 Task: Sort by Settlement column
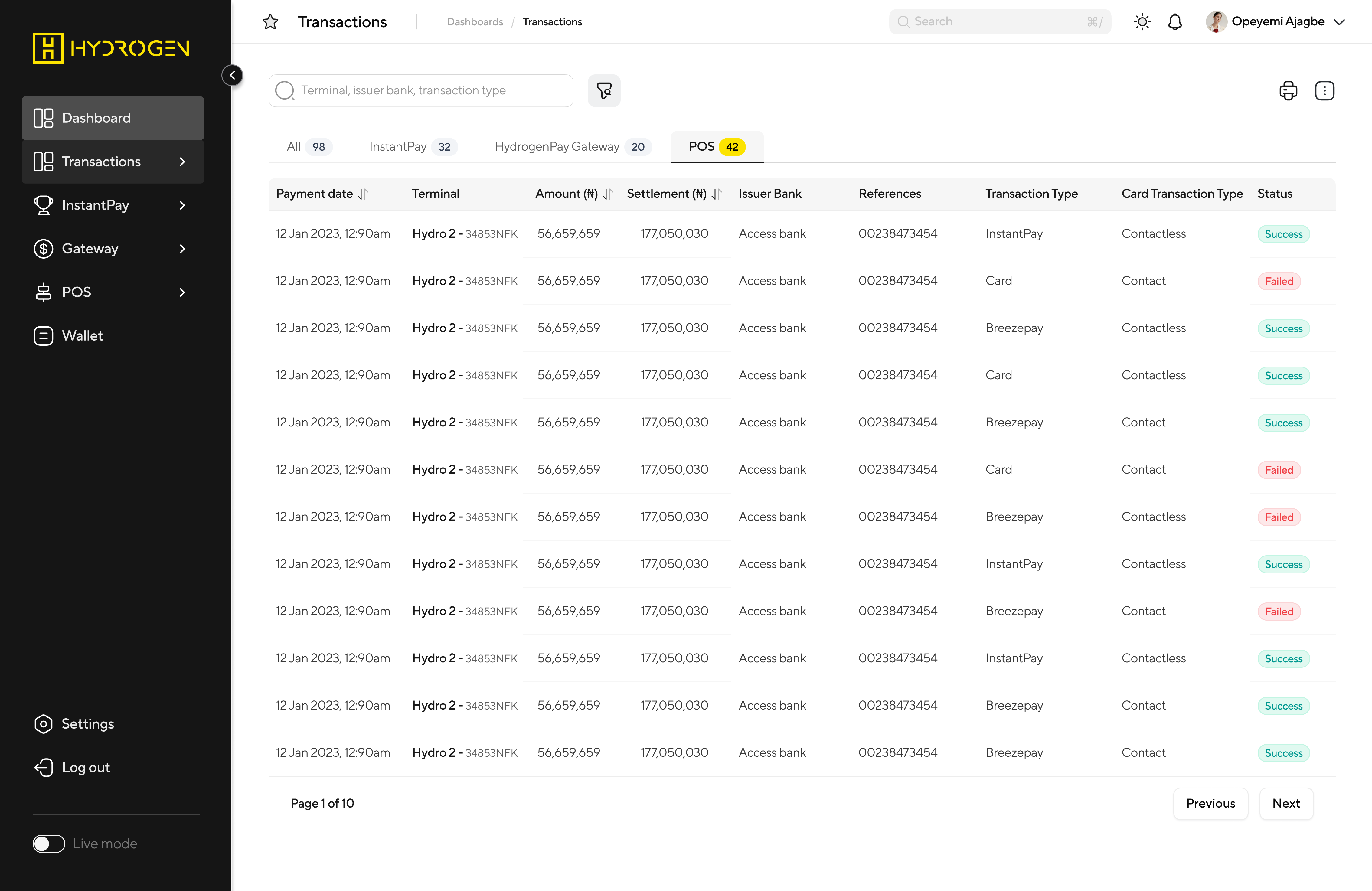(716, 194)
